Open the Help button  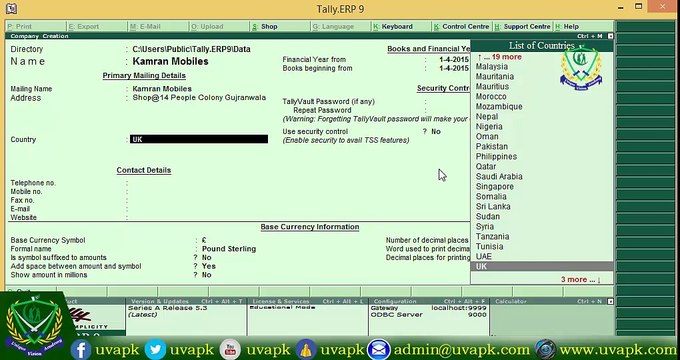pos(584,26)
